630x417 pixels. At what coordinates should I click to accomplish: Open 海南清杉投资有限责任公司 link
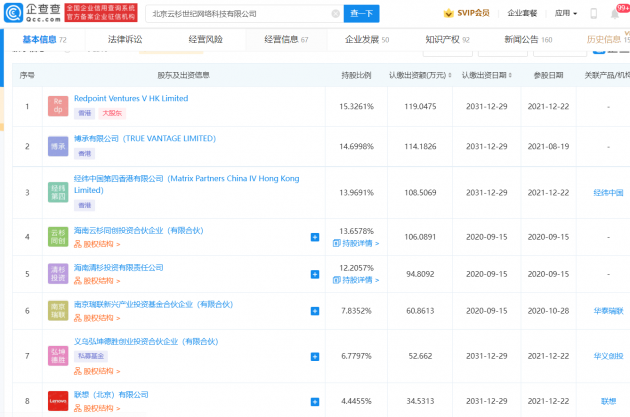pyautogui.click(x=119, y=268)
